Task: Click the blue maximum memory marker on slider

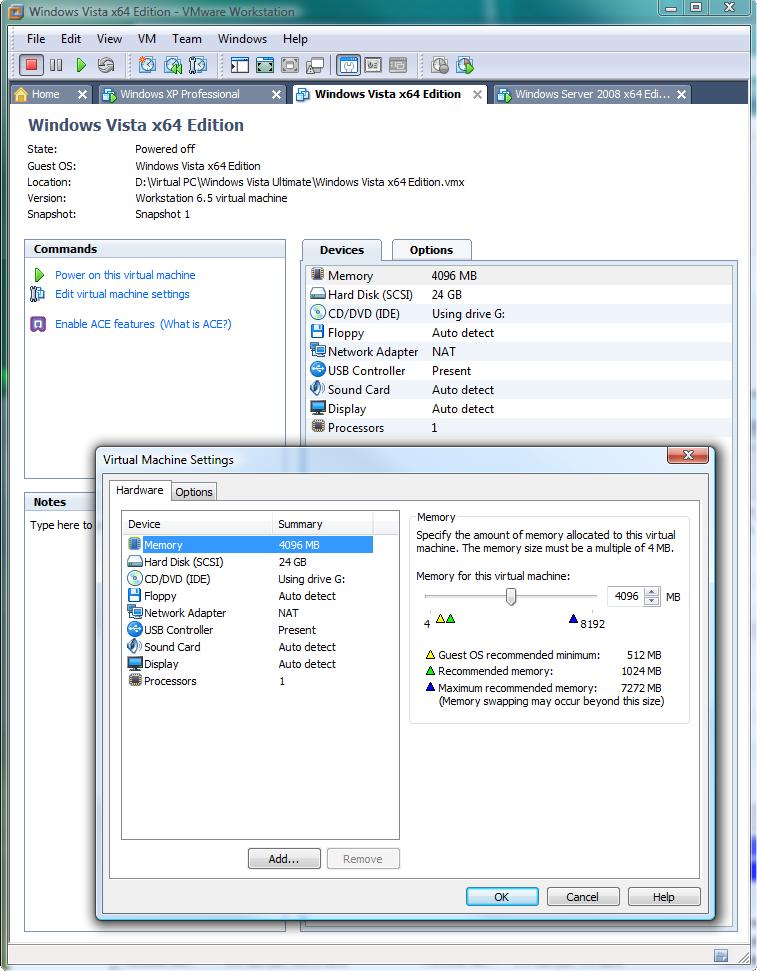Action: pyautogui.click(x=573, y=619)
